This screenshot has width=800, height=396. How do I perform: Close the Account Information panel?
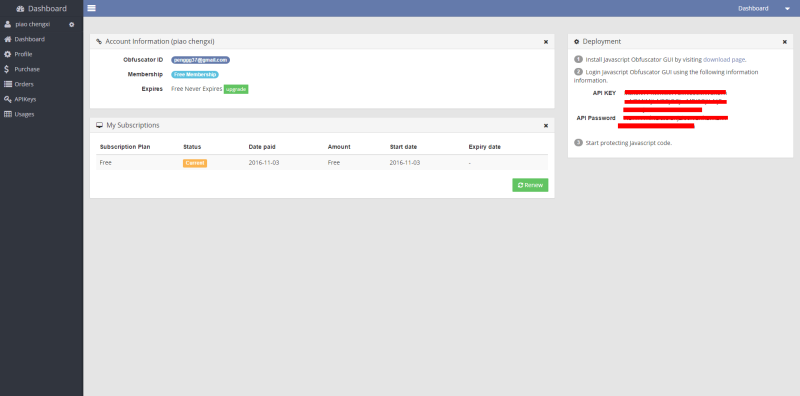click(x=546, y=42)
